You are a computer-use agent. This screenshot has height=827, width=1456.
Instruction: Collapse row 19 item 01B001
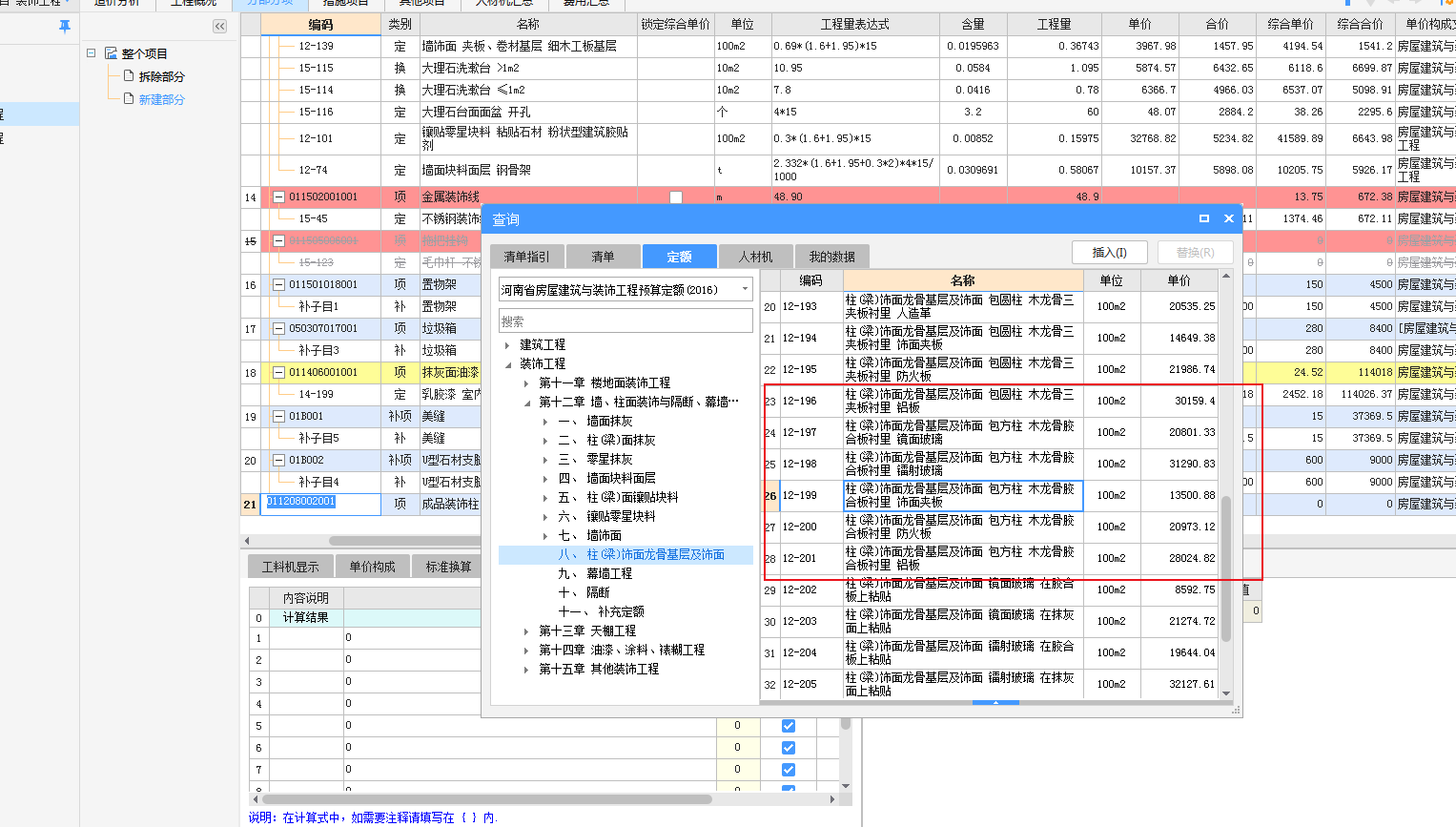[x=278, y=416]
